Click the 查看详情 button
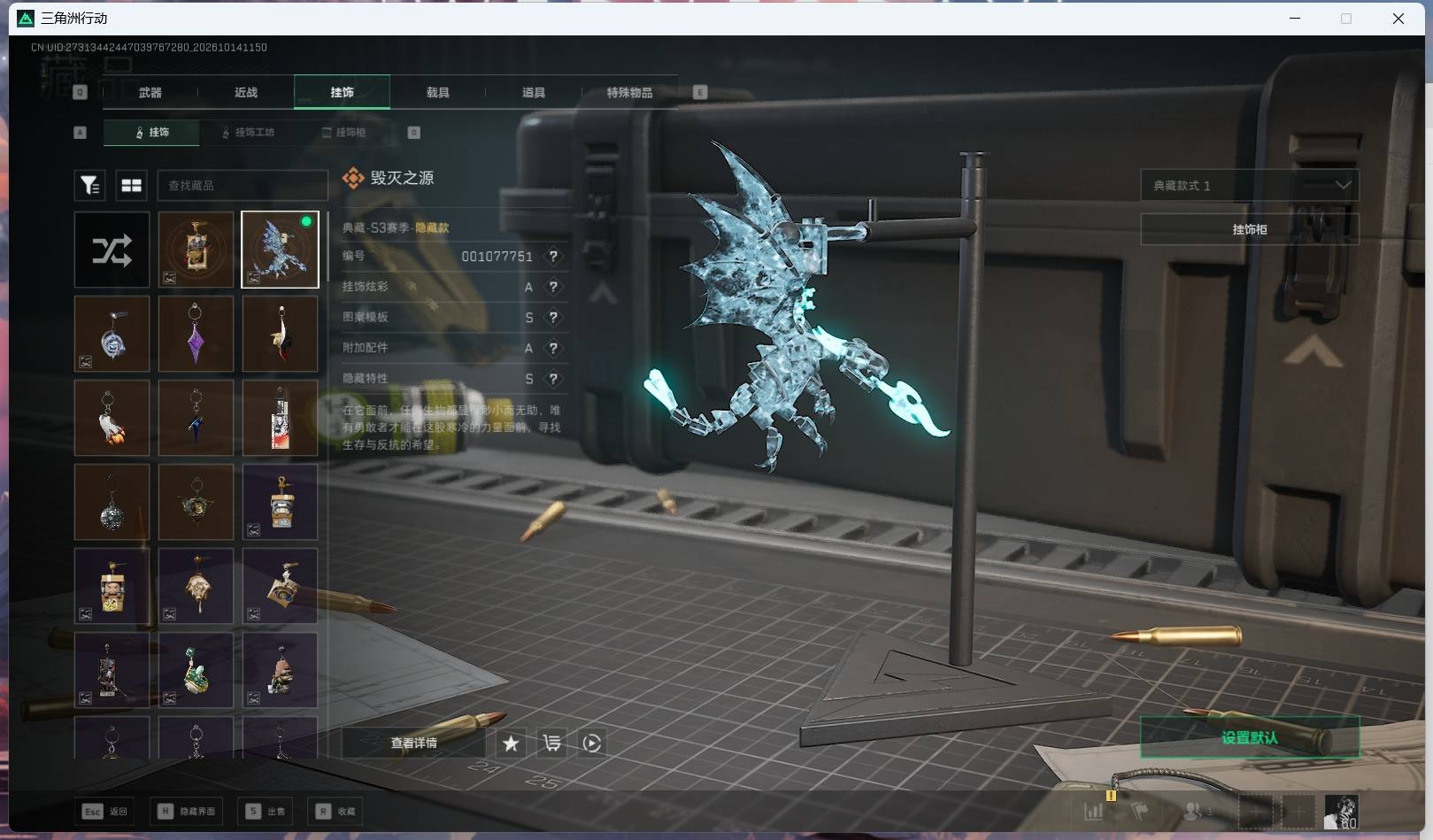 pos(414,743)
